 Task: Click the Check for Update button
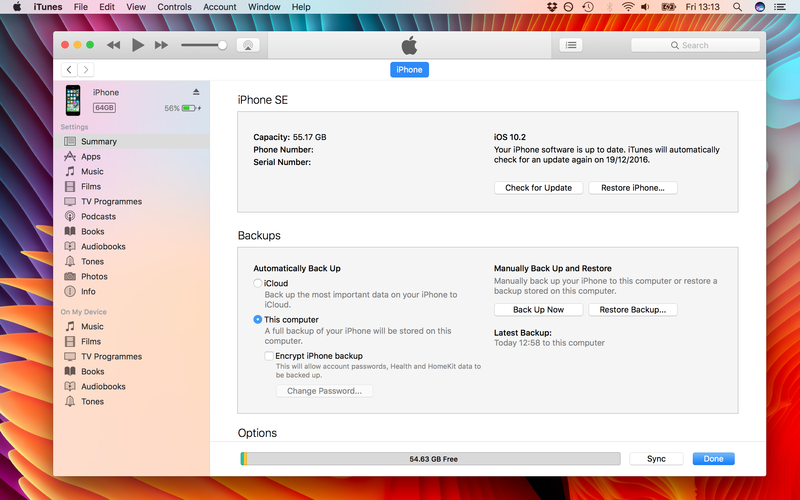tap(538, 188)
